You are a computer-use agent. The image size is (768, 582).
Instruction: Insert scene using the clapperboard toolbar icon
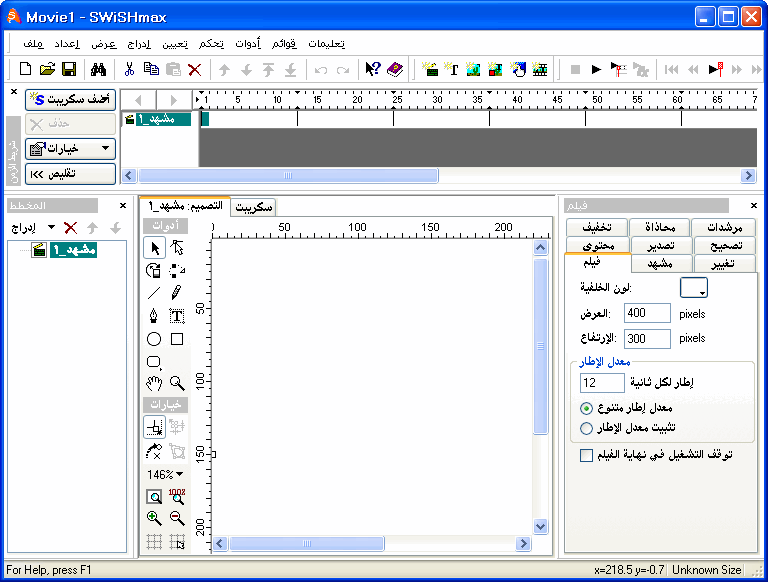[430, 69]
